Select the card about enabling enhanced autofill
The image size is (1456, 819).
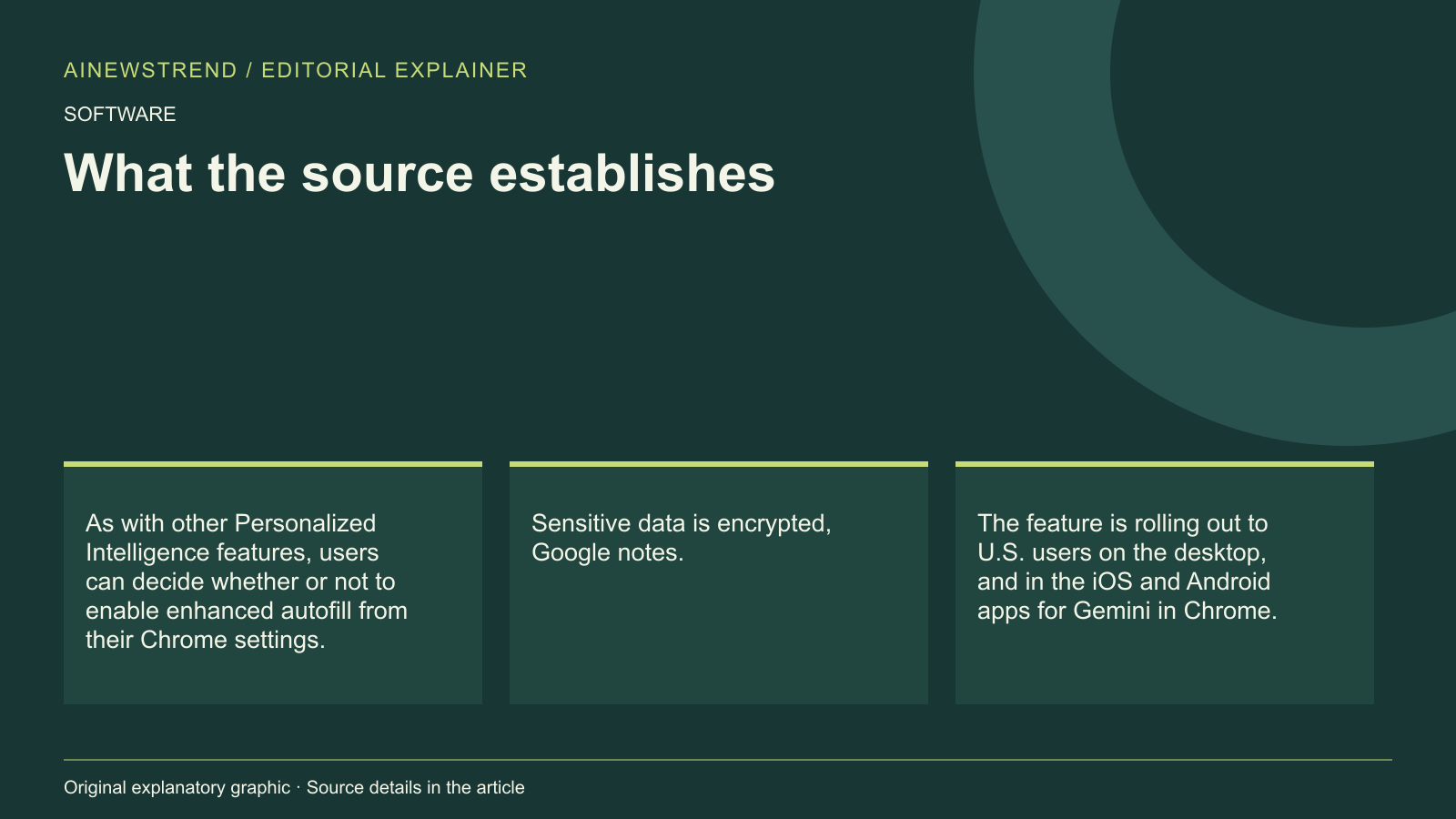click(x=273, y=582)
